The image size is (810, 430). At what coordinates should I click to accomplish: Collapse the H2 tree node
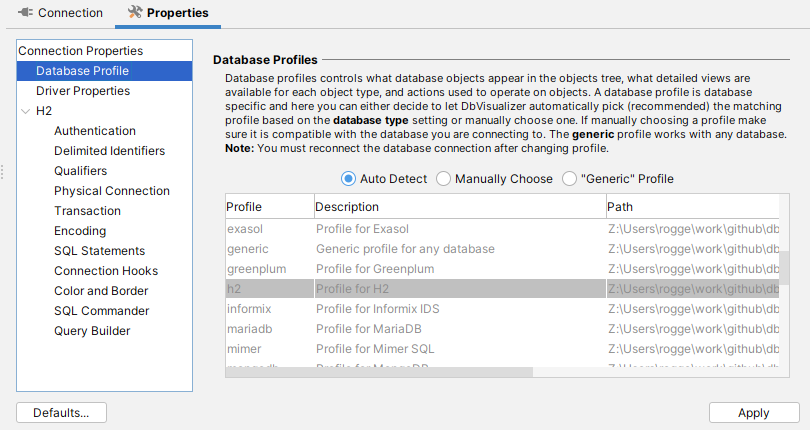click(25, 111)
